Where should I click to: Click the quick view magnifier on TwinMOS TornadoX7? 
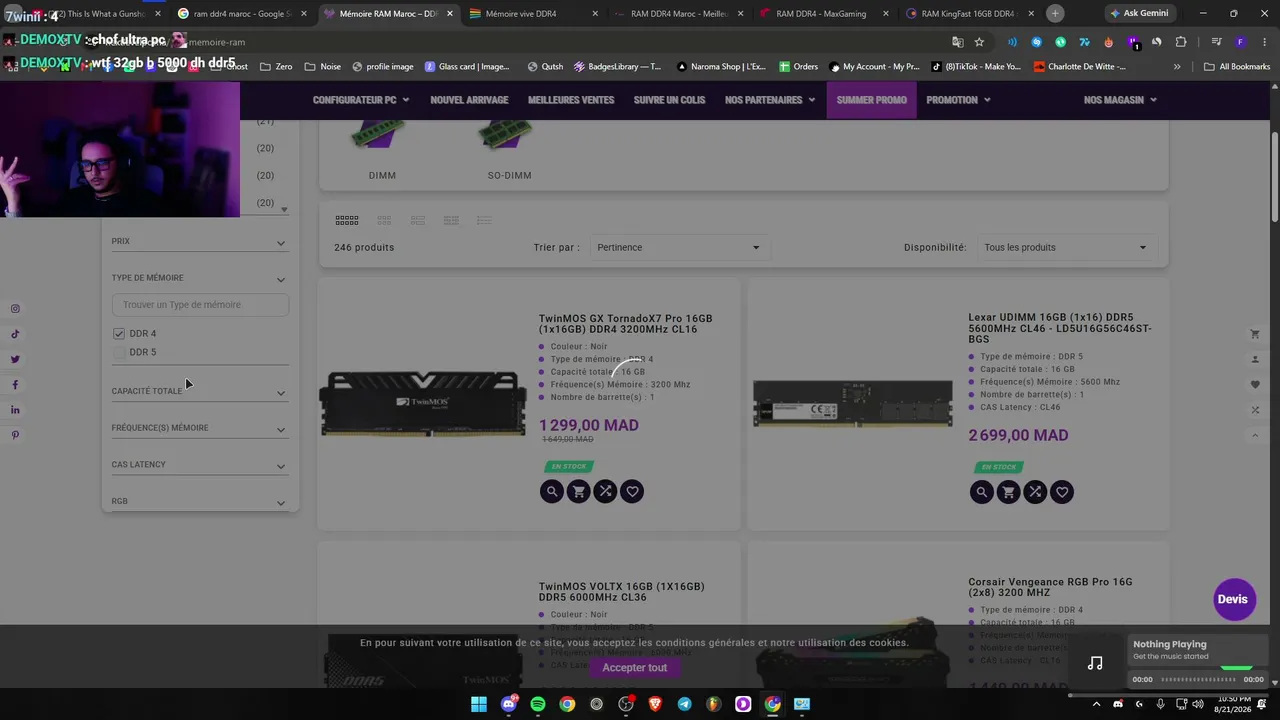click(x=552, y=491)
